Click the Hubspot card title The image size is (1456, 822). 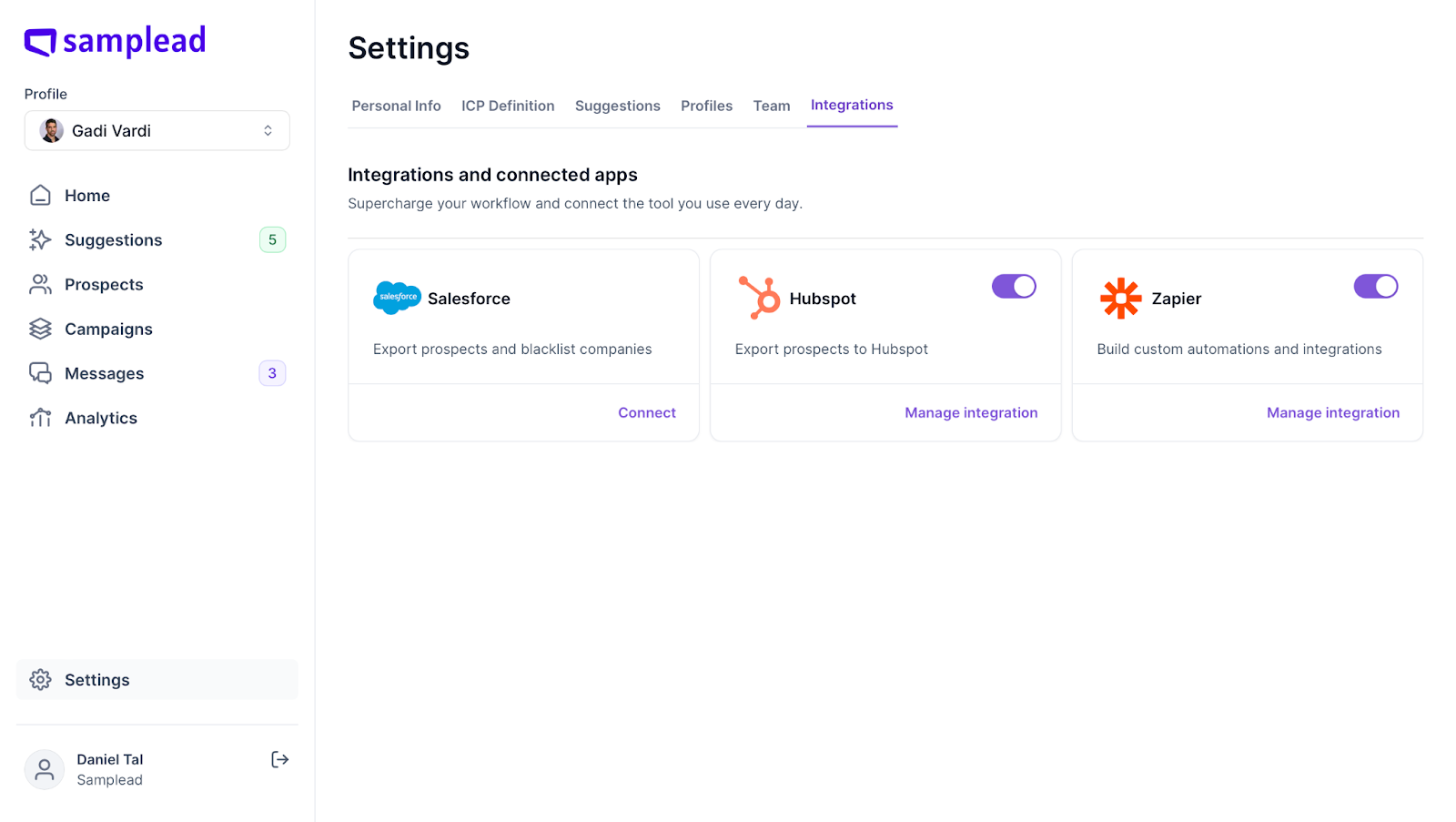[823, 299]
